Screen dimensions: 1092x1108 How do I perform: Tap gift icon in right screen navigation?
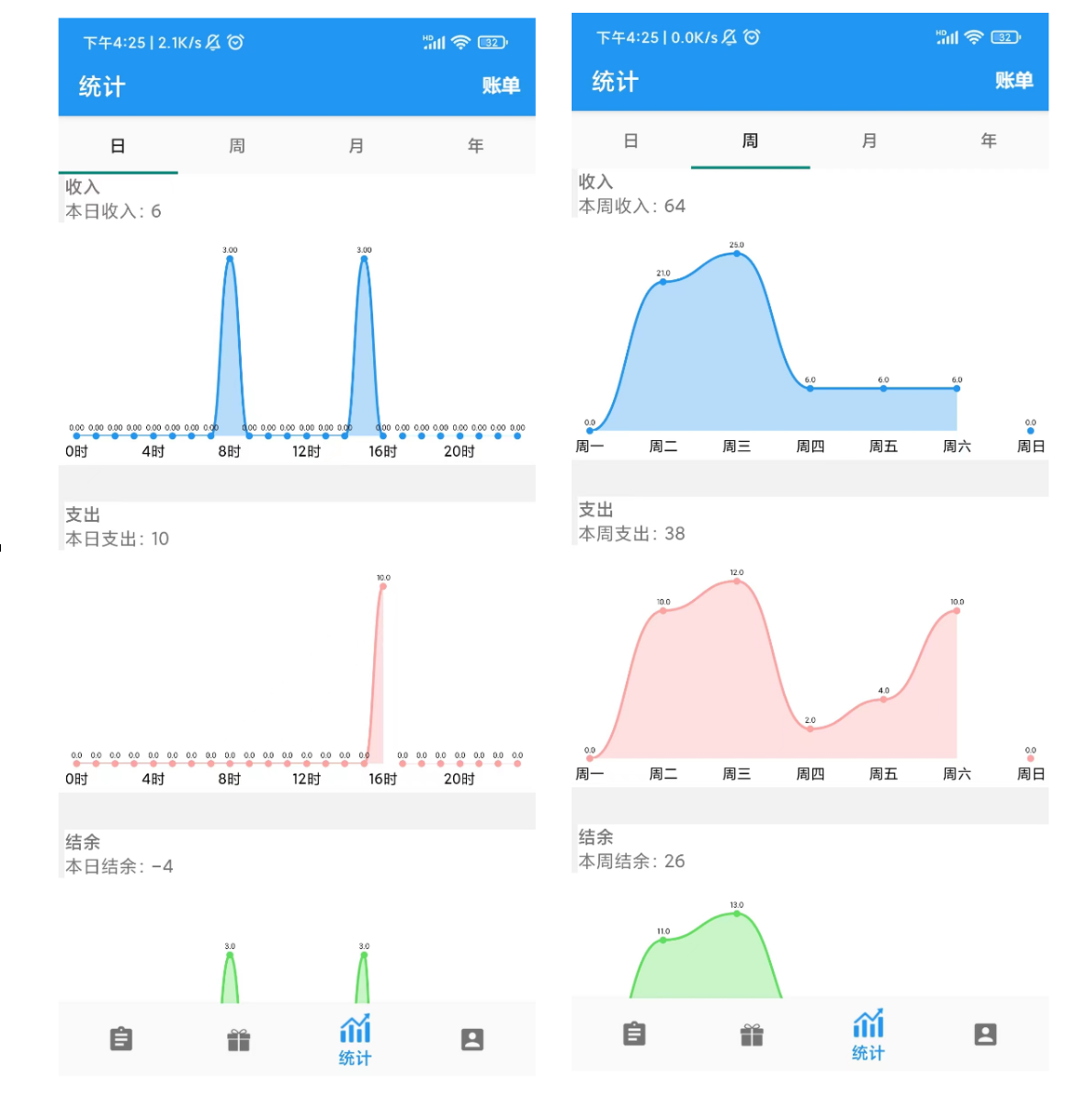click(752, 1035)
